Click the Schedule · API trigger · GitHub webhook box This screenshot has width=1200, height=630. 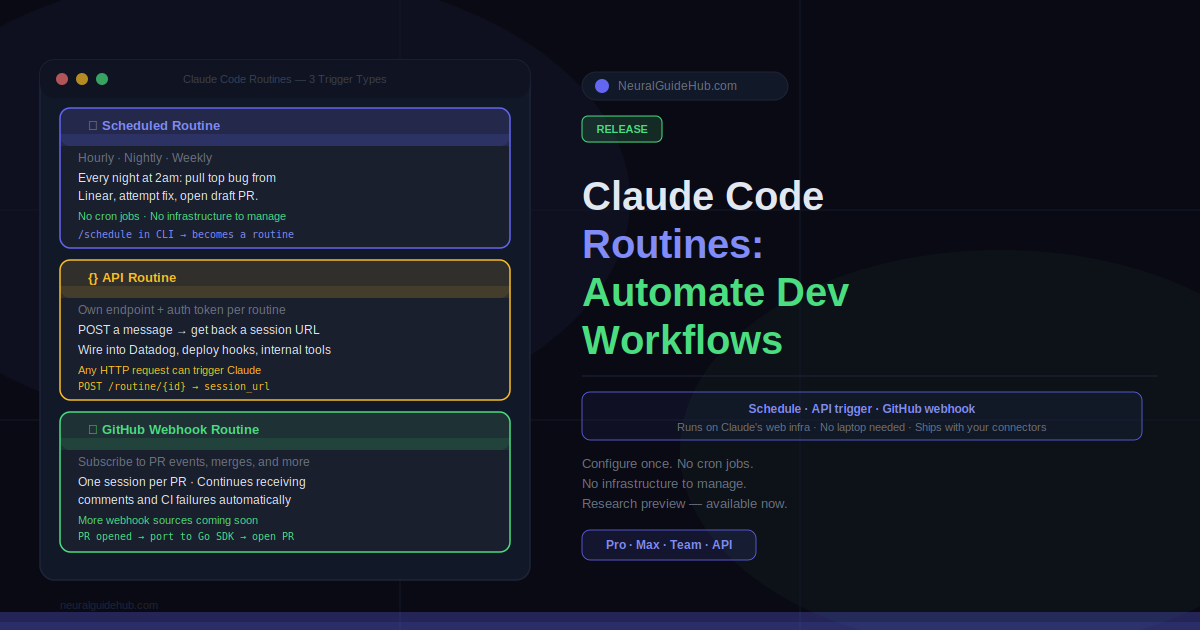click(x=861, y=416)
